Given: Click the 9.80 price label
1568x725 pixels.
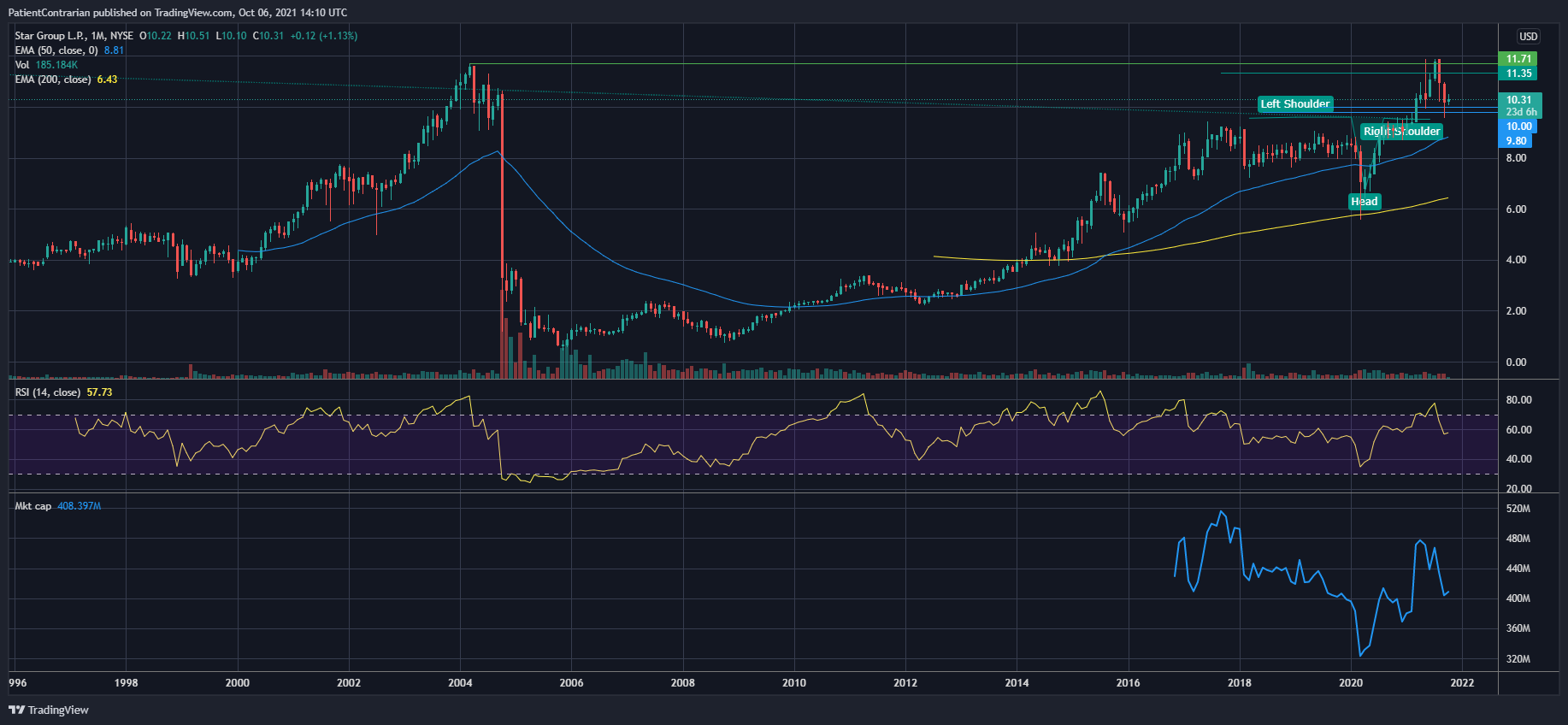Looking at the screenshot, I should (1516, 141).
